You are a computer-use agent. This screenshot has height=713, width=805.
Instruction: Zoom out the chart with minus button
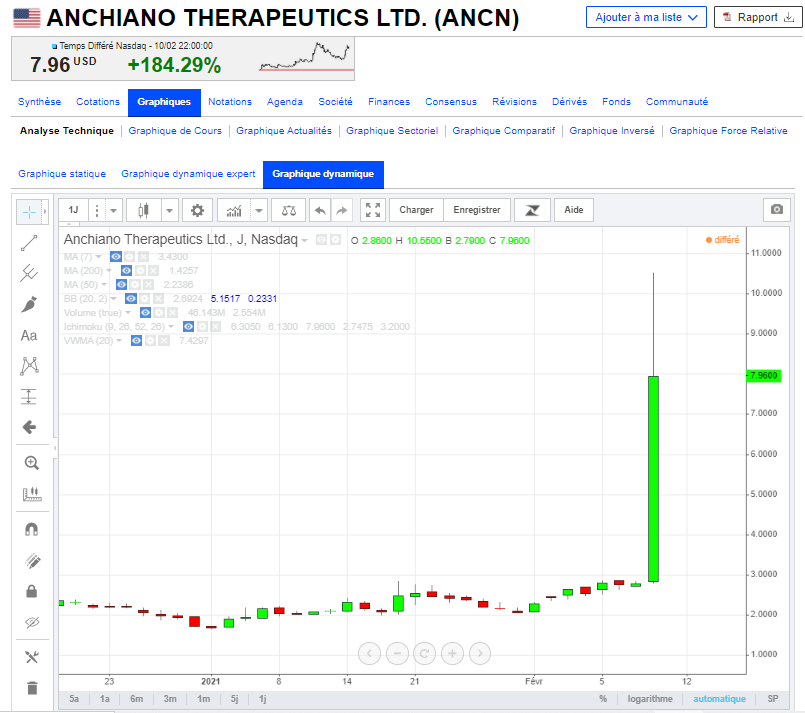pos(397,653)
